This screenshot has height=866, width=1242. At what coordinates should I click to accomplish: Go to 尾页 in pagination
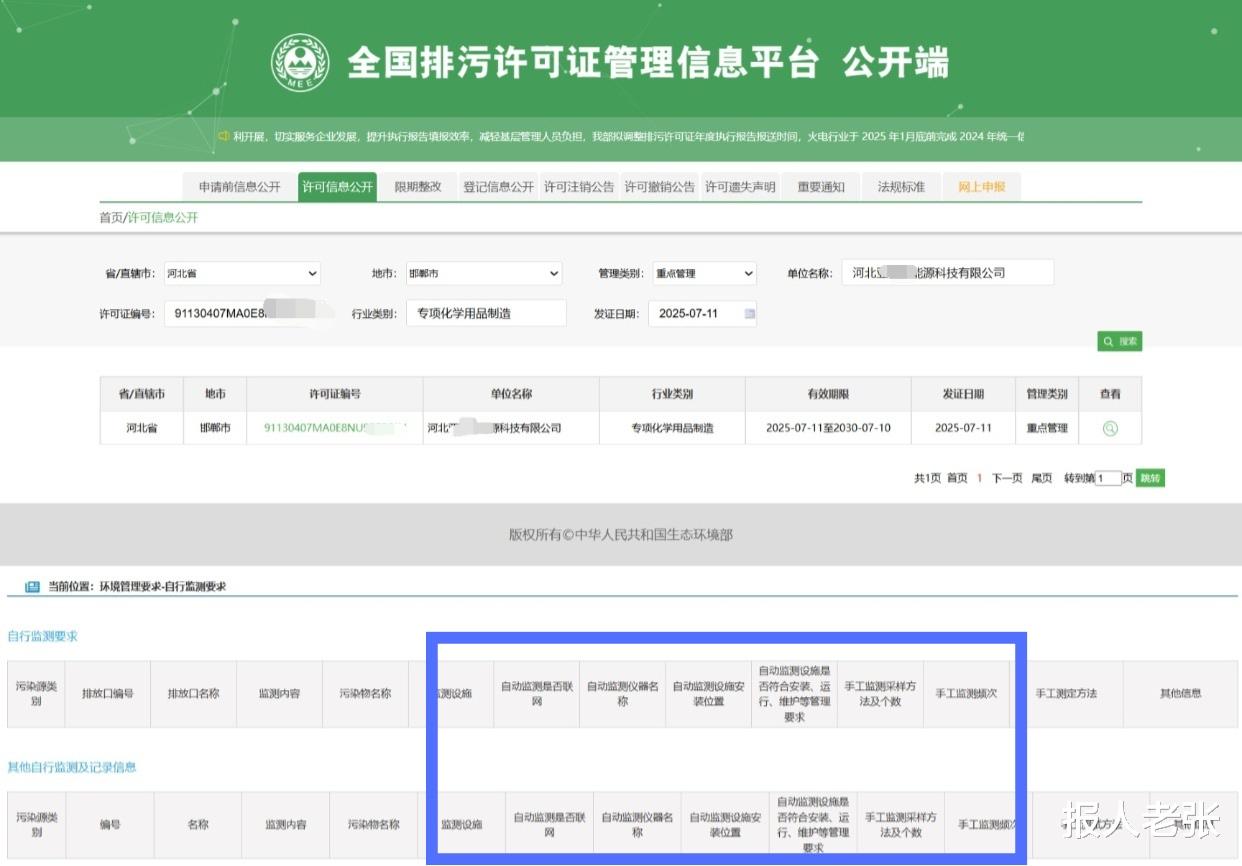coord(1042,478)
